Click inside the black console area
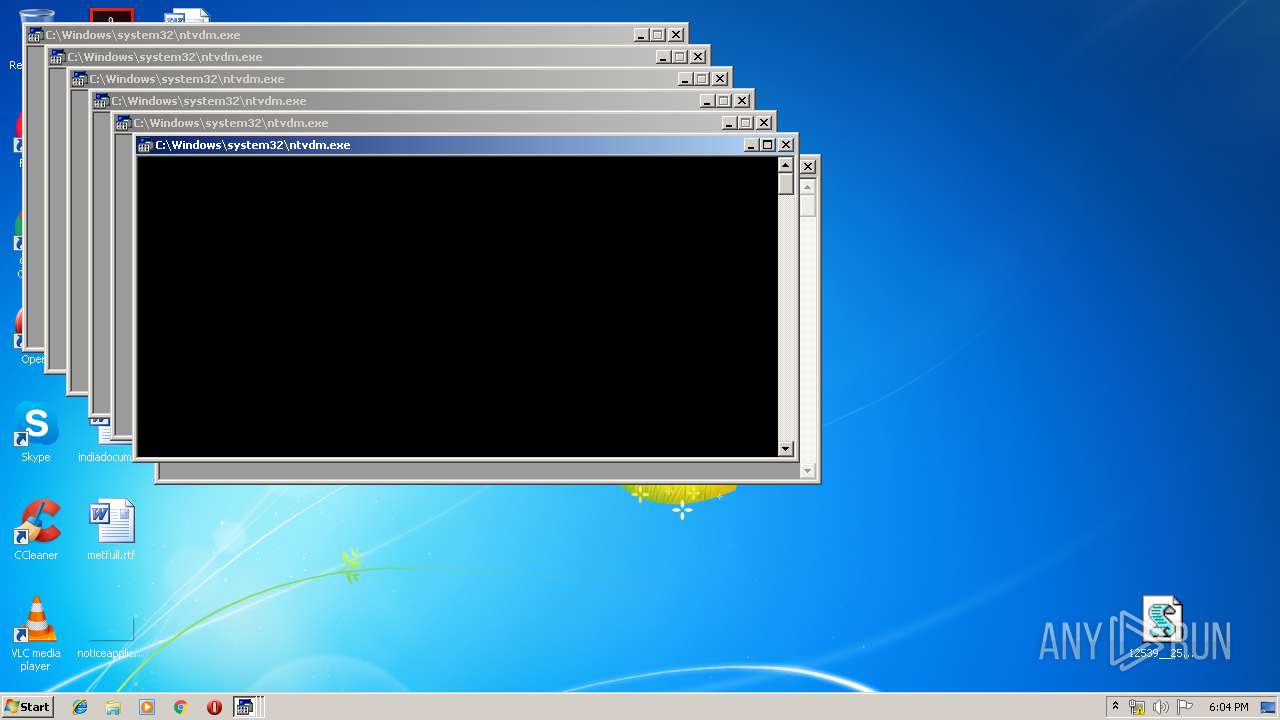 457,307
